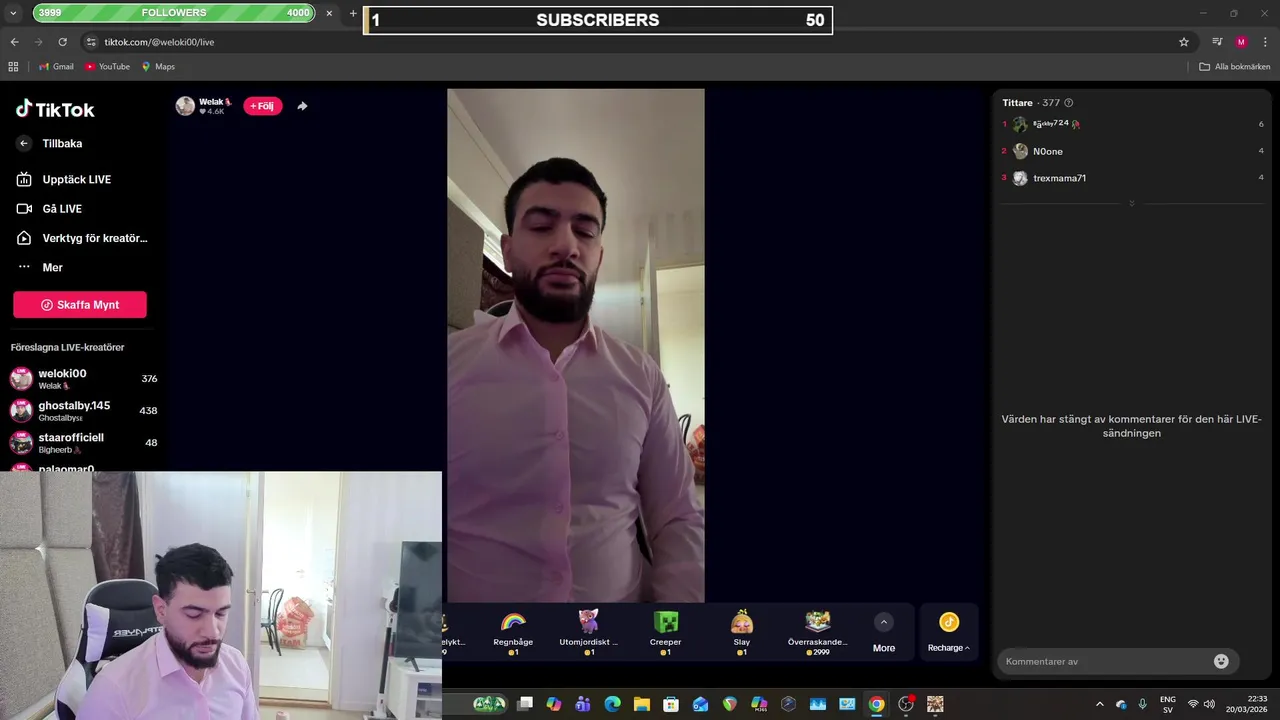Open emoji picker in comment box
Image resolution: width=1280 pixels, height=720 pixels.
[1221, 661]
